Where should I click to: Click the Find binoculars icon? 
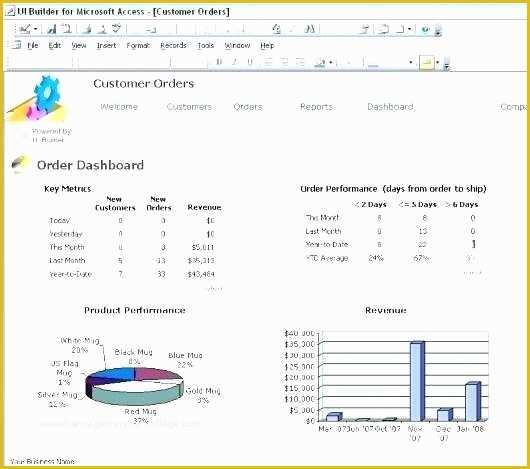310,29
